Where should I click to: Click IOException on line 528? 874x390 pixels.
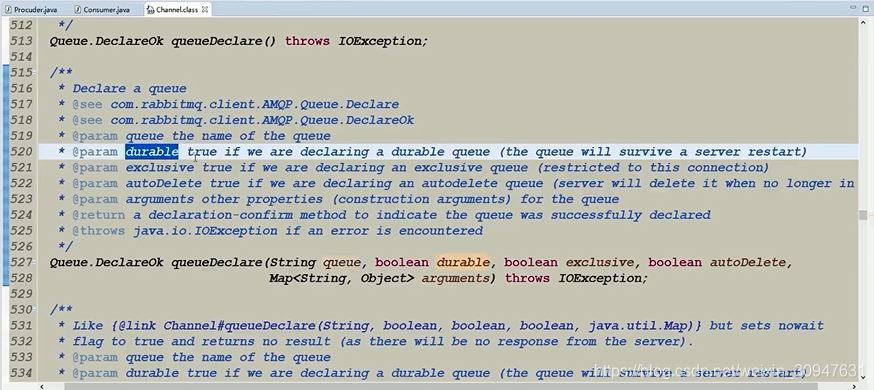coord(600,278)
